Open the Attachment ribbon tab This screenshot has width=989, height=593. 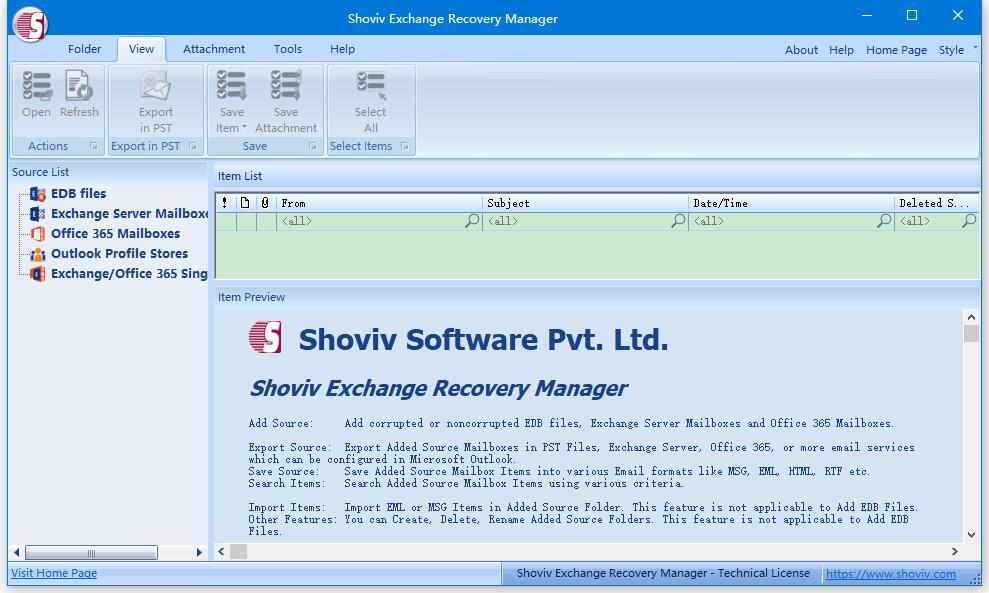coord(214,49)
